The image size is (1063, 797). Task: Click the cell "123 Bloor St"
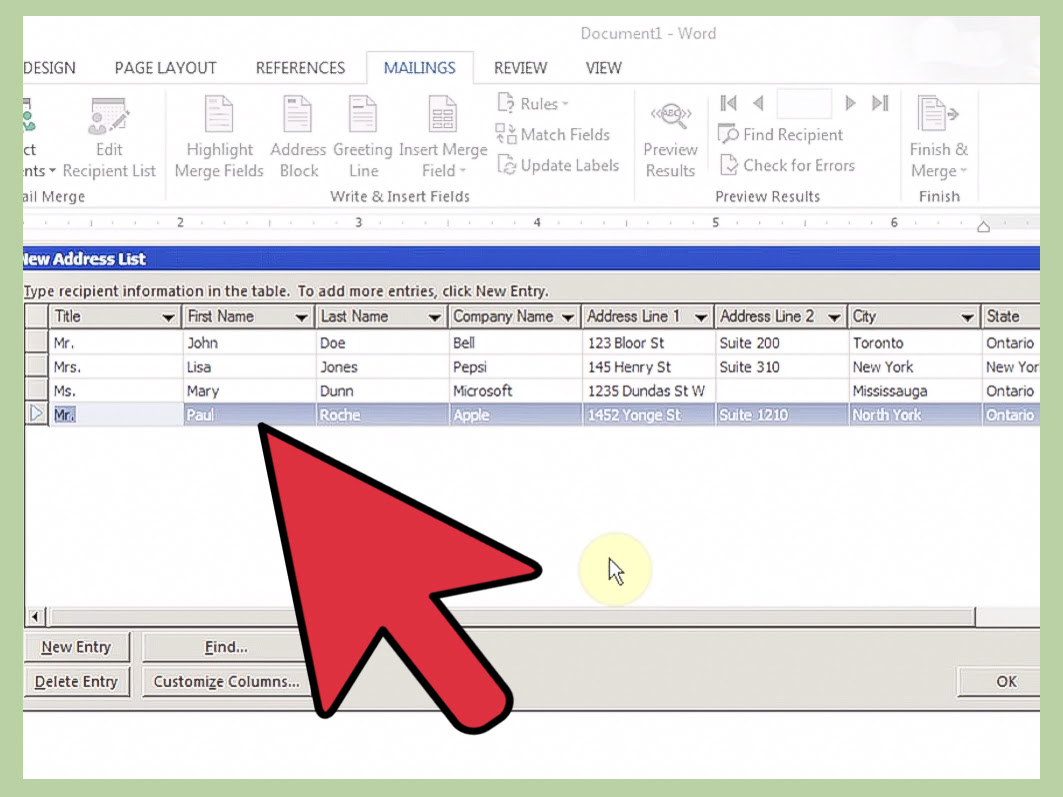(x=648, y=343)
